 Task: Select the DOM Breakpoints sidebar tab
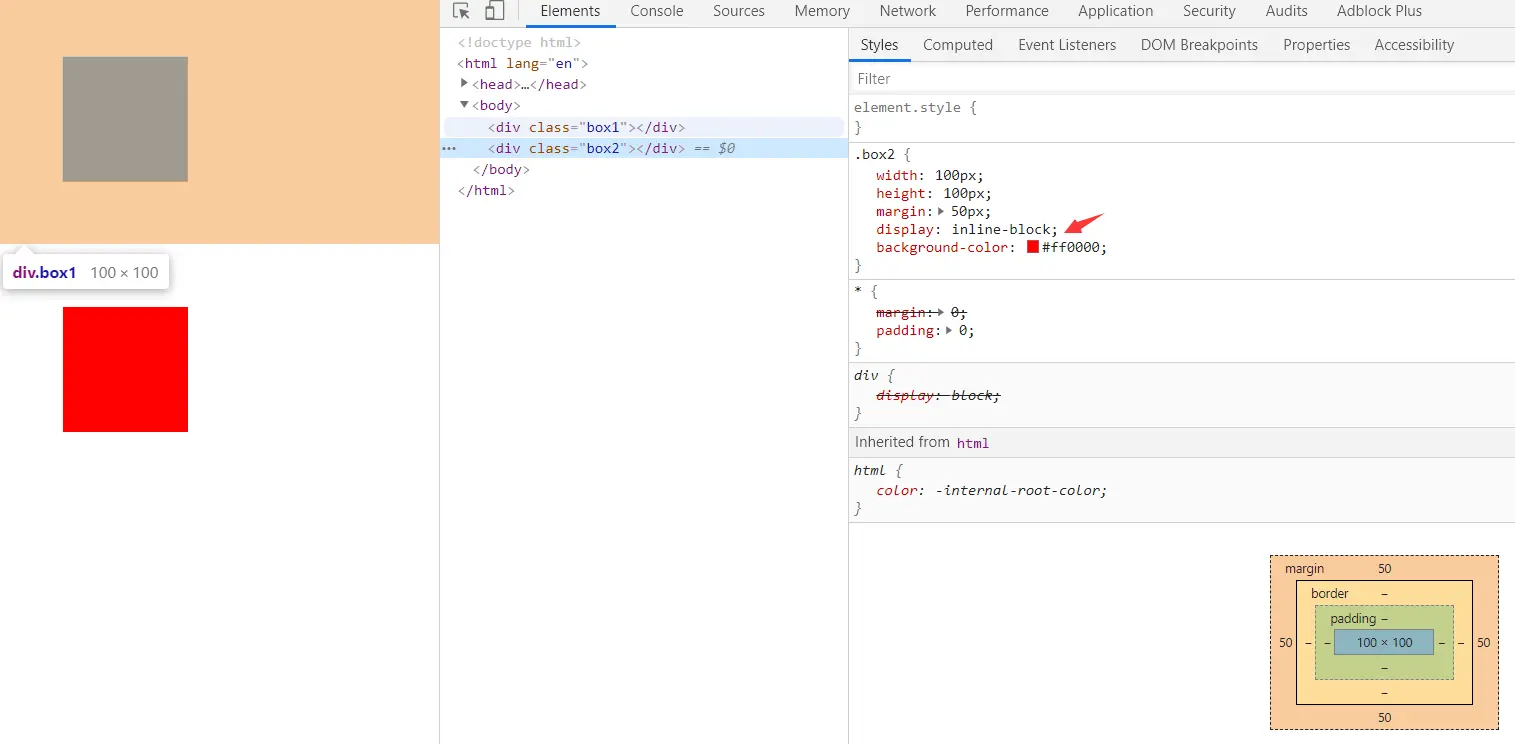[1199, 45]
